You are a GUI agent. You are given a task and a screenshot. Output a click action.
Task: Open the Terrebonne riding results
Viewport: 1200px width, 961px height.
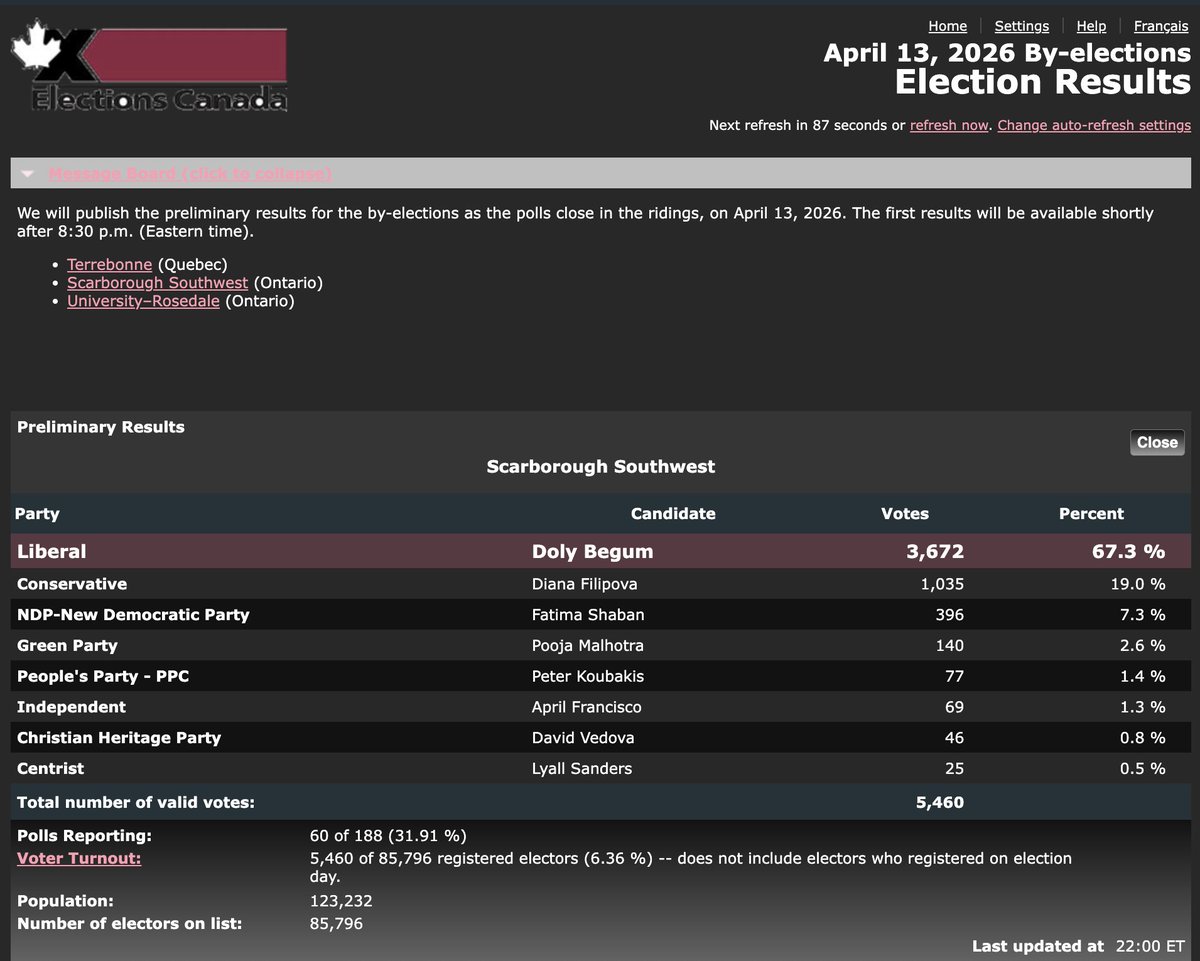click(109, 265)
